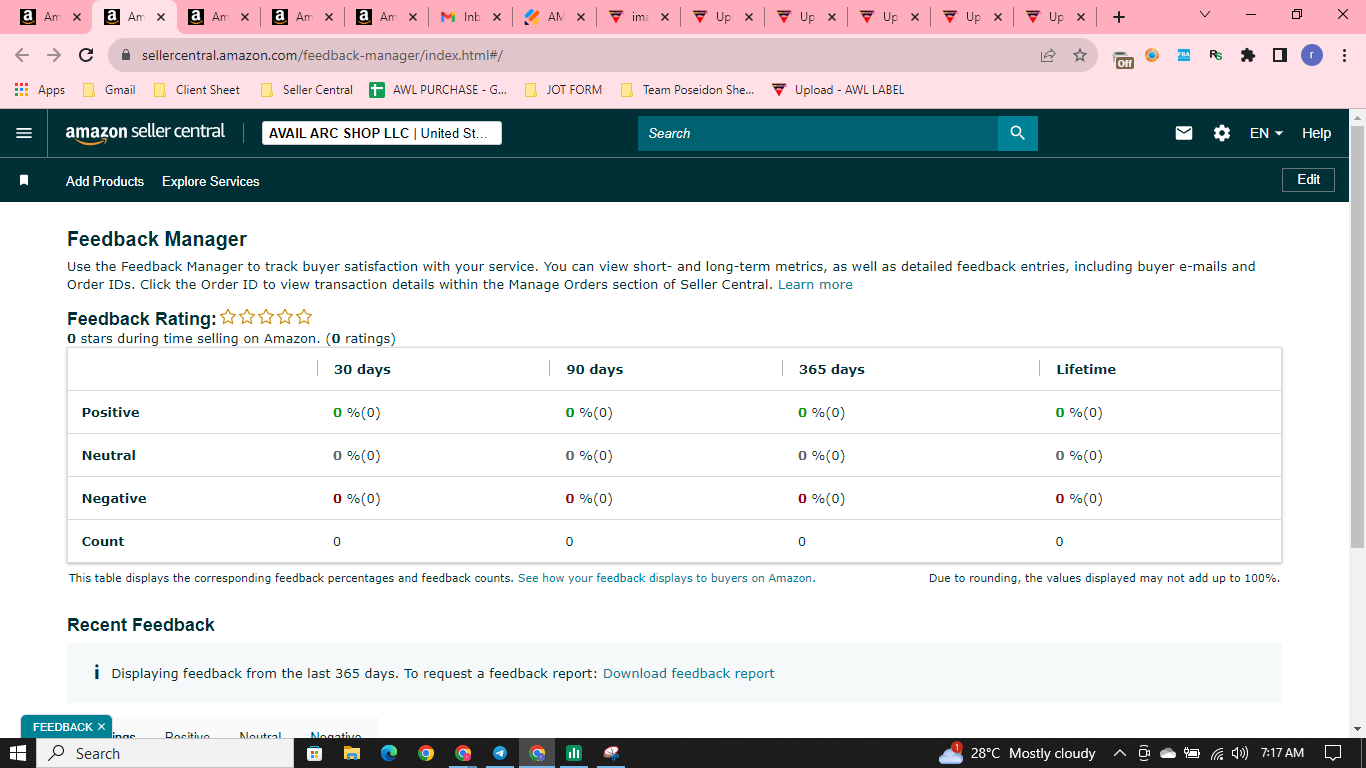Open the tab search chevron
The height and width of the screenshot is (768, 1366).
pos(1204,15)
